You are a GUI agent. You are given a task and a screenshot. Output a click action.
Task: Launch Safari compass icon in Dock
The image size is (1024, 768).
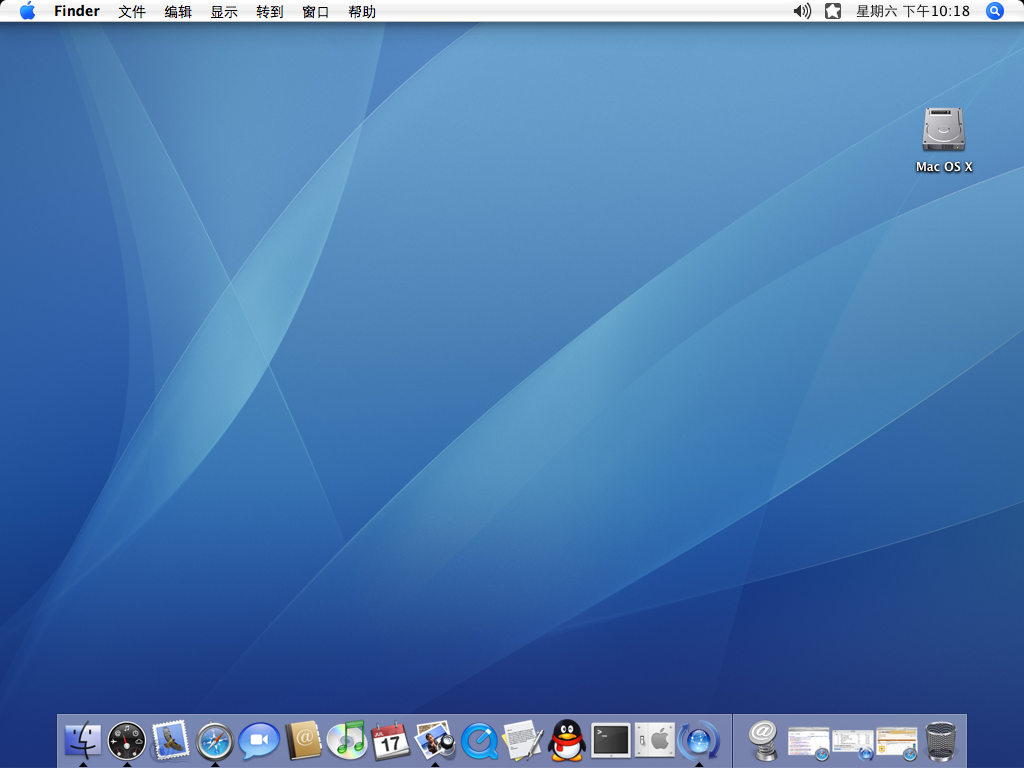tap(215, 741)
